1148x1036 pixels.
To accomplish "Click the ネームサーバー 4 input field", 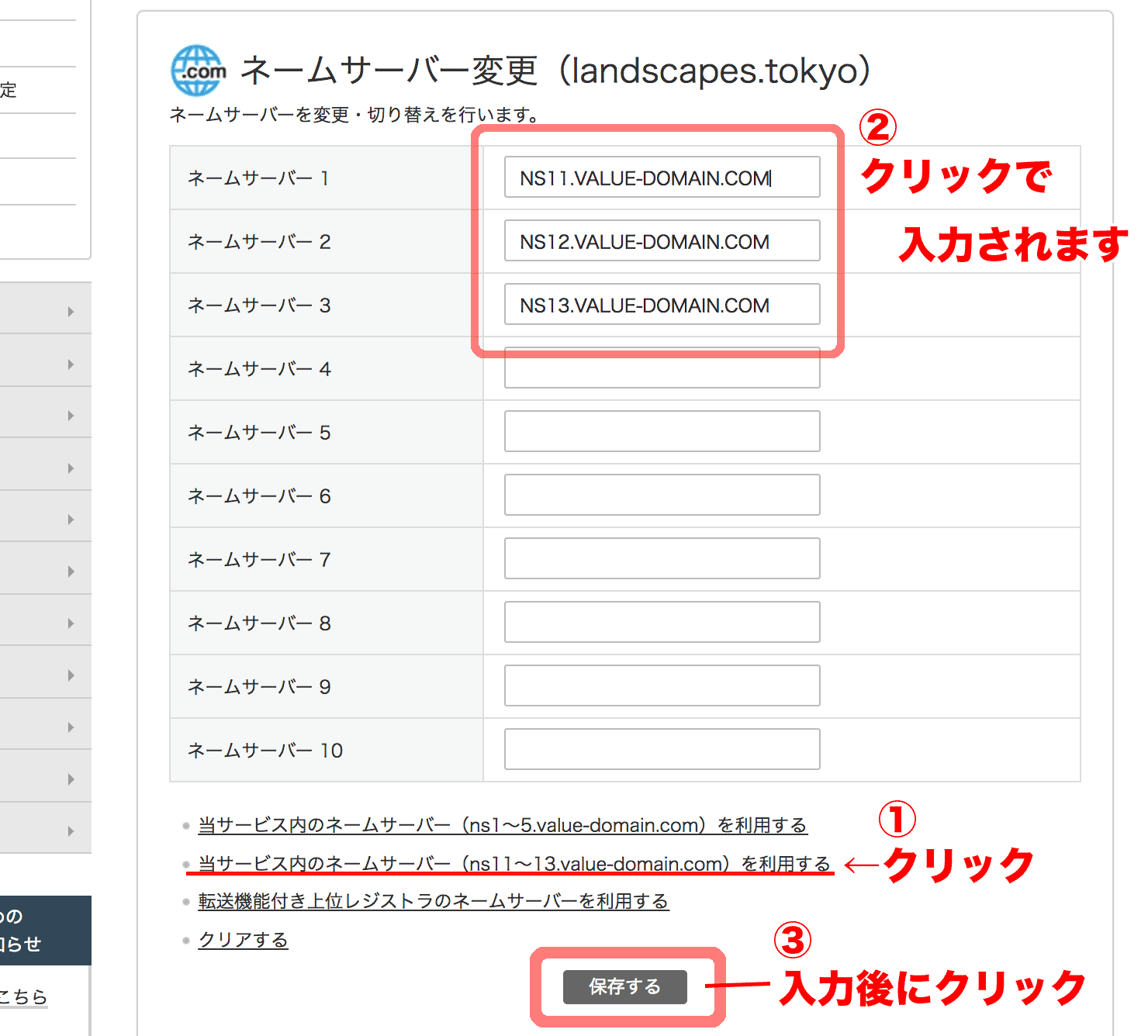I will tap(662, 368).
